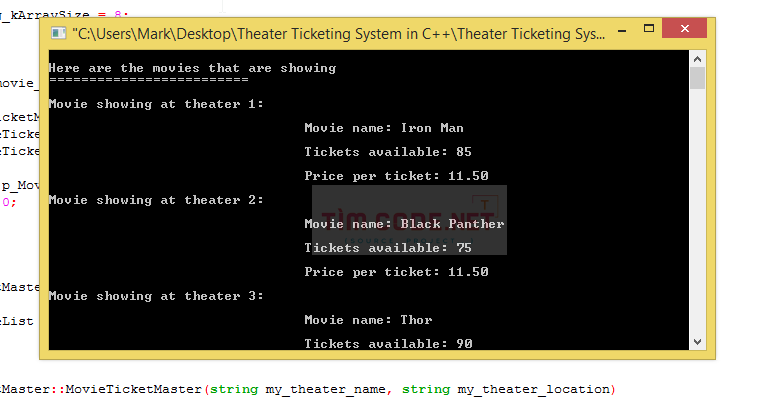Click 'MovieTicketMaster' constructor name in code editor

click(133, 389)
